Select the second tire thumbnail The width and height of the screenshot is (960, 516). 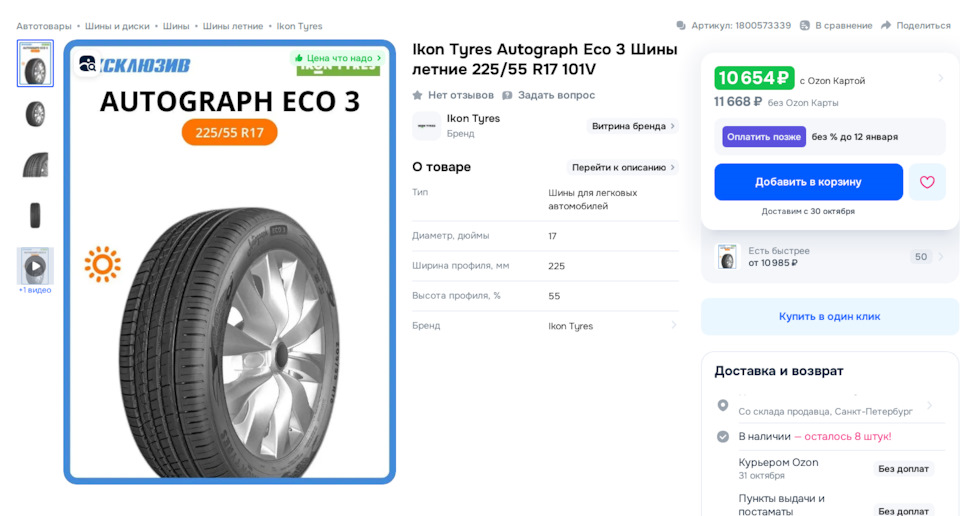coord(35,114)
